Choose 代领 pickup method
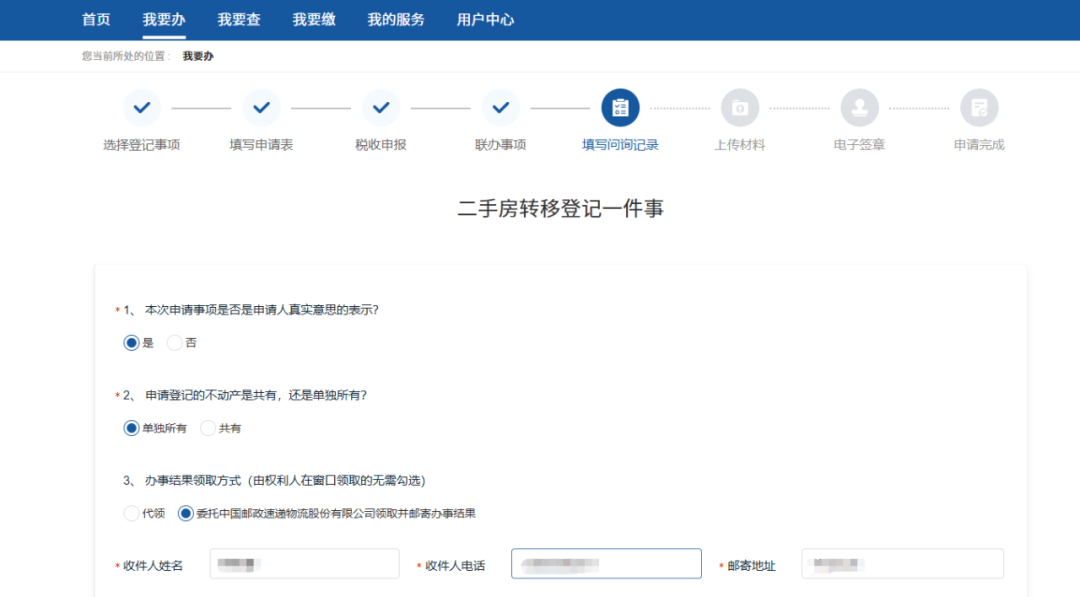 131,514
